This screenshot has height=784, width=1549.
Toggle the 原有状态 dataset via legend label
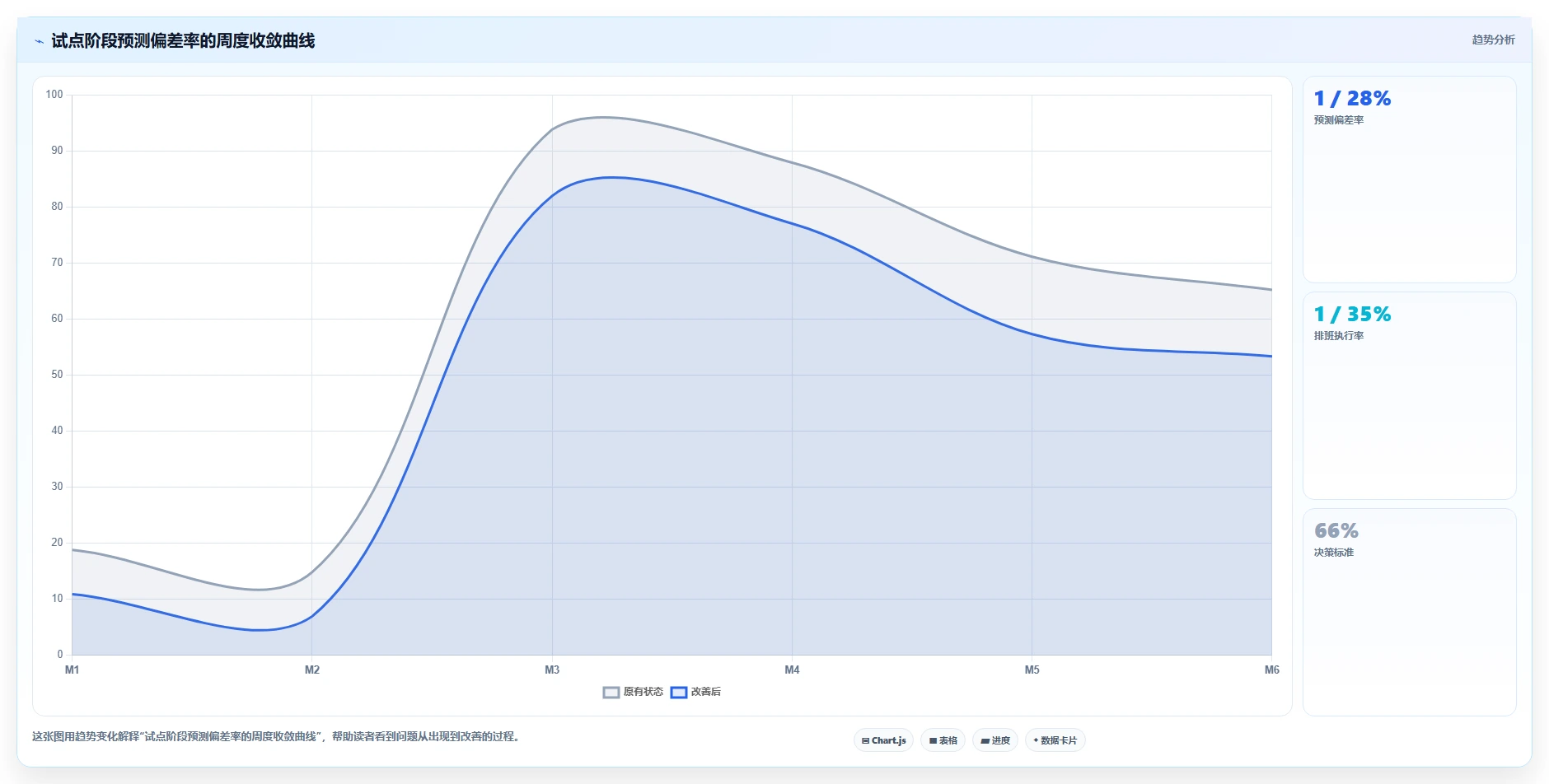tap(643, 692)
